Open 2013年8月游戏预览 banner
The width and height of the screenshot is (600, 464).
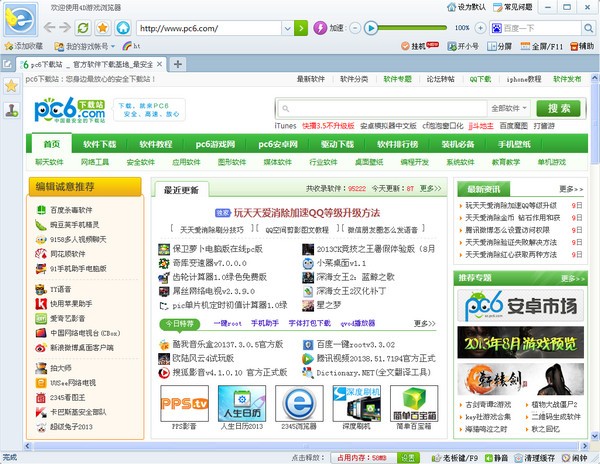520,342
